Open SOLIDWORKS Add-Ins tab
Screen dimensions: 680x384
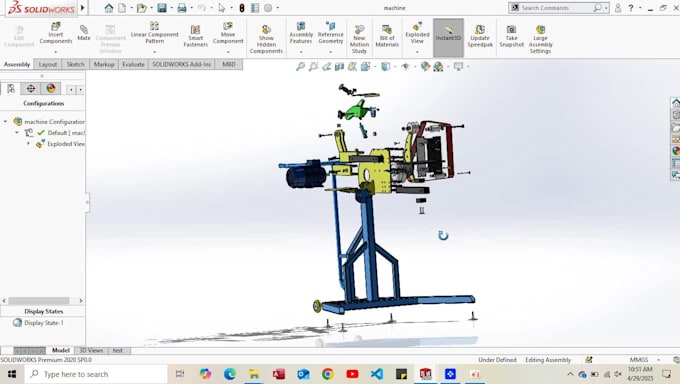pos(182,64)
